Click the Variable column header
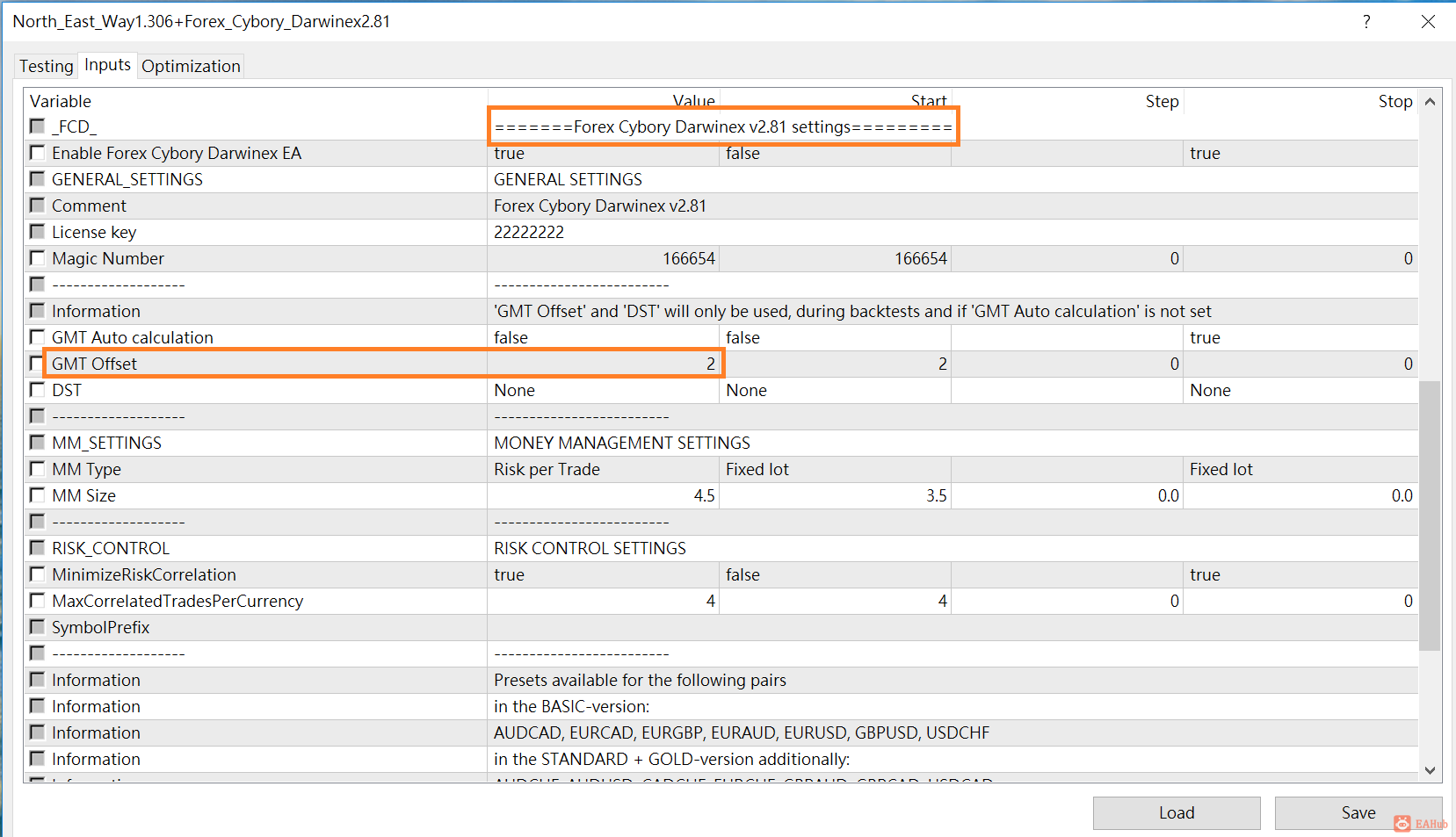 (x=256, y=101)
